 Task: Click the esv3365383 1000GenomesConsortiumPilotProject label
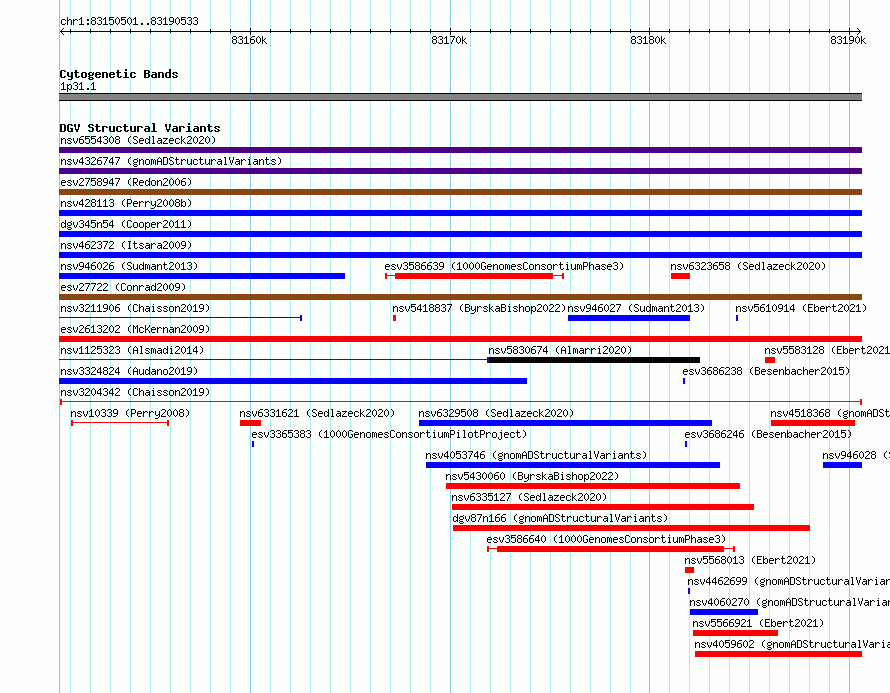click(x=389, y=434)
